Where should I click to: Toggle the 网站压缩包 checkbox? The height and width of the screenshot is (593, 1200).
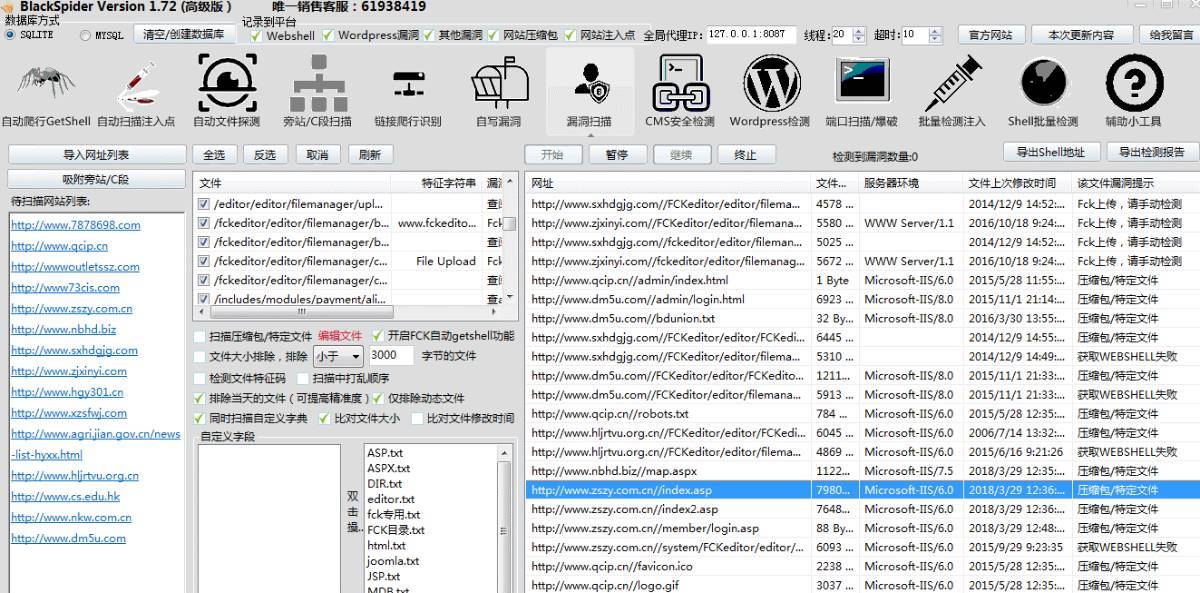tap(493, 35)
